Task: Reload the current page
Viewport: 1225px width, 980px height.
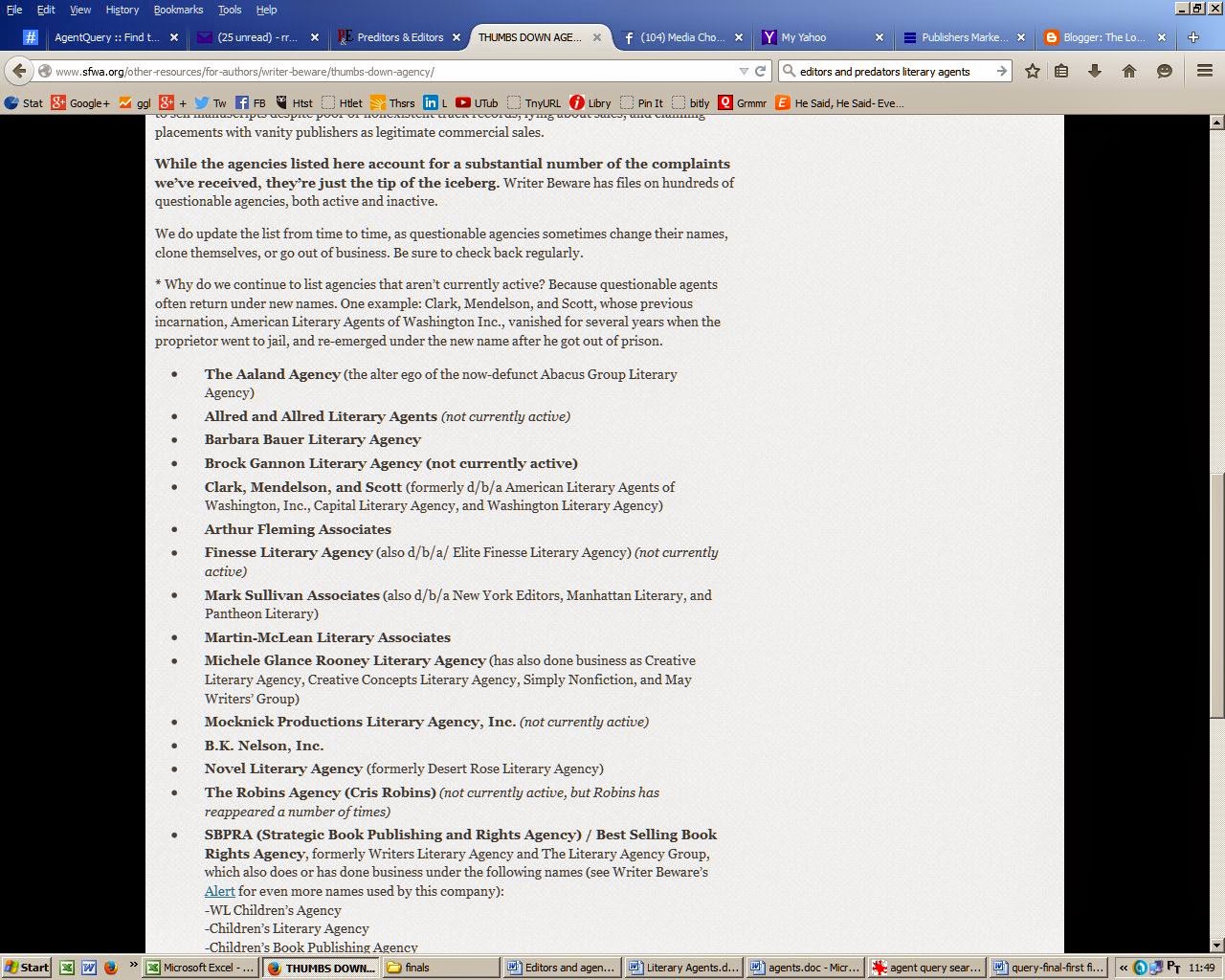Action: click(761, 71)
